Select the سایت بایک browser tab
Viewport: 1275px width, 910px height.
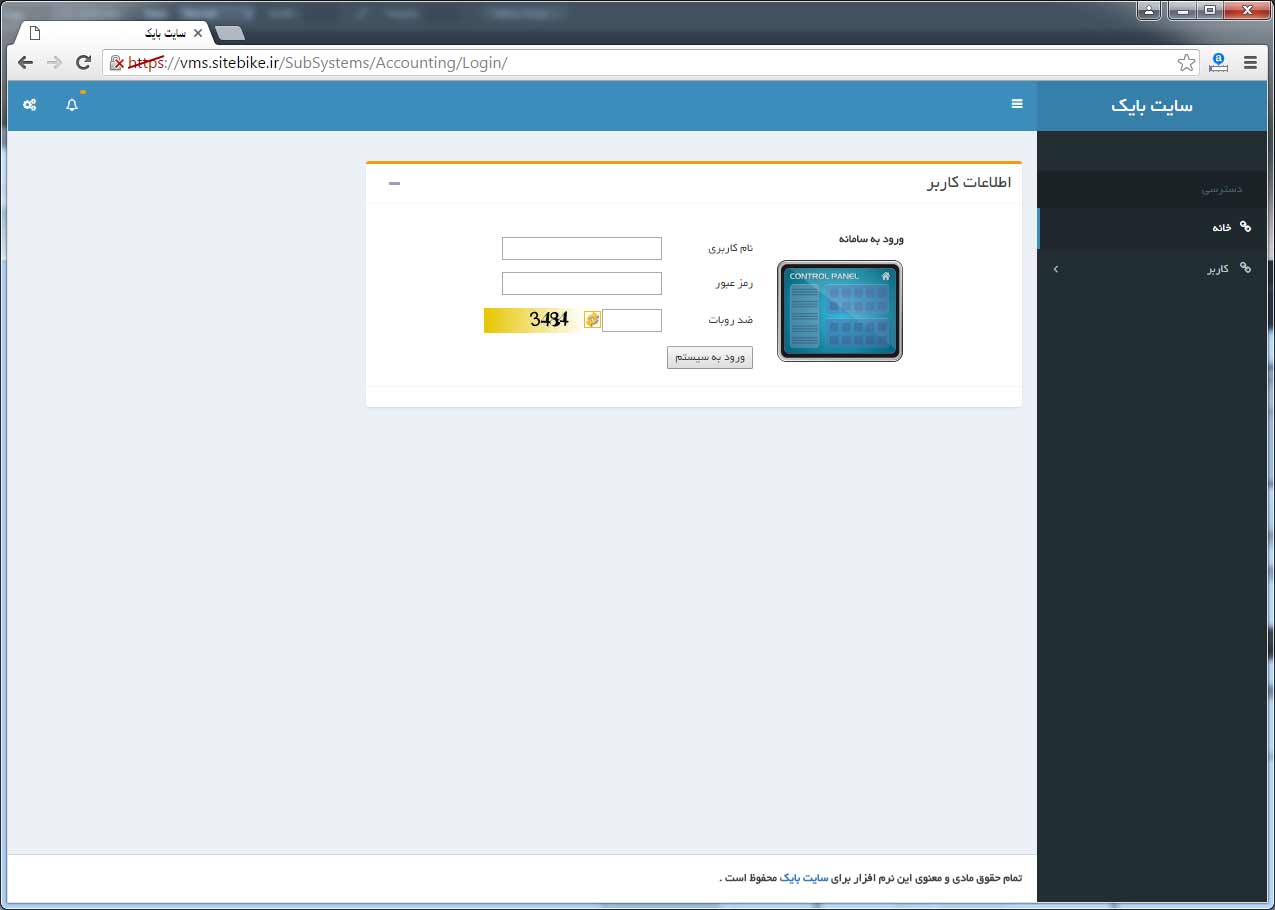pos(115,33)
